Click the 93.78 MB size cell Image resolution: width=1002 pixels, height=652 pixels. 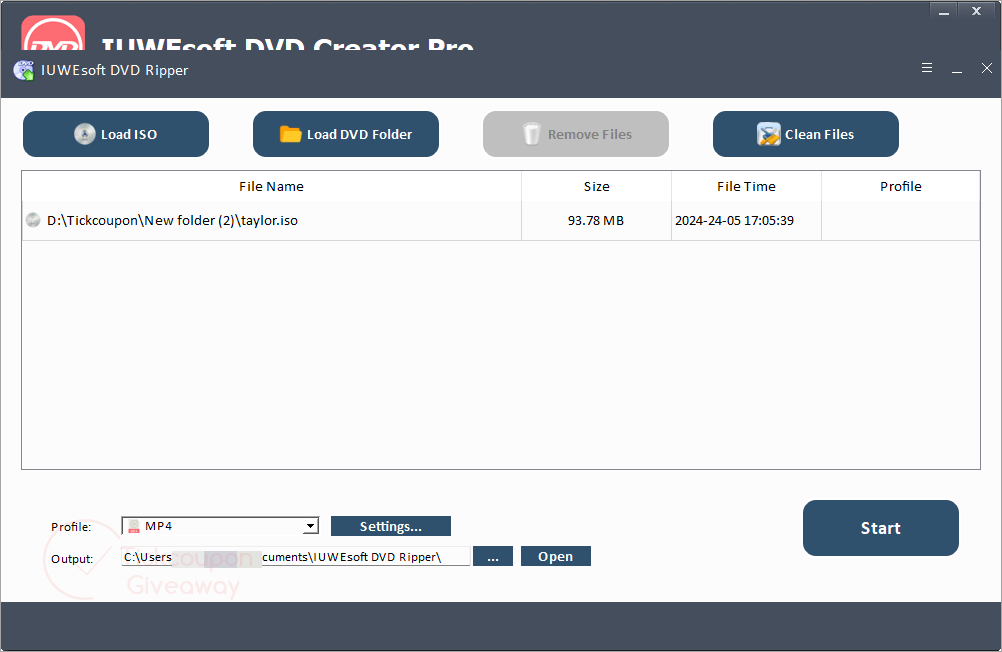pyautogui.click(x=596, y=221)
